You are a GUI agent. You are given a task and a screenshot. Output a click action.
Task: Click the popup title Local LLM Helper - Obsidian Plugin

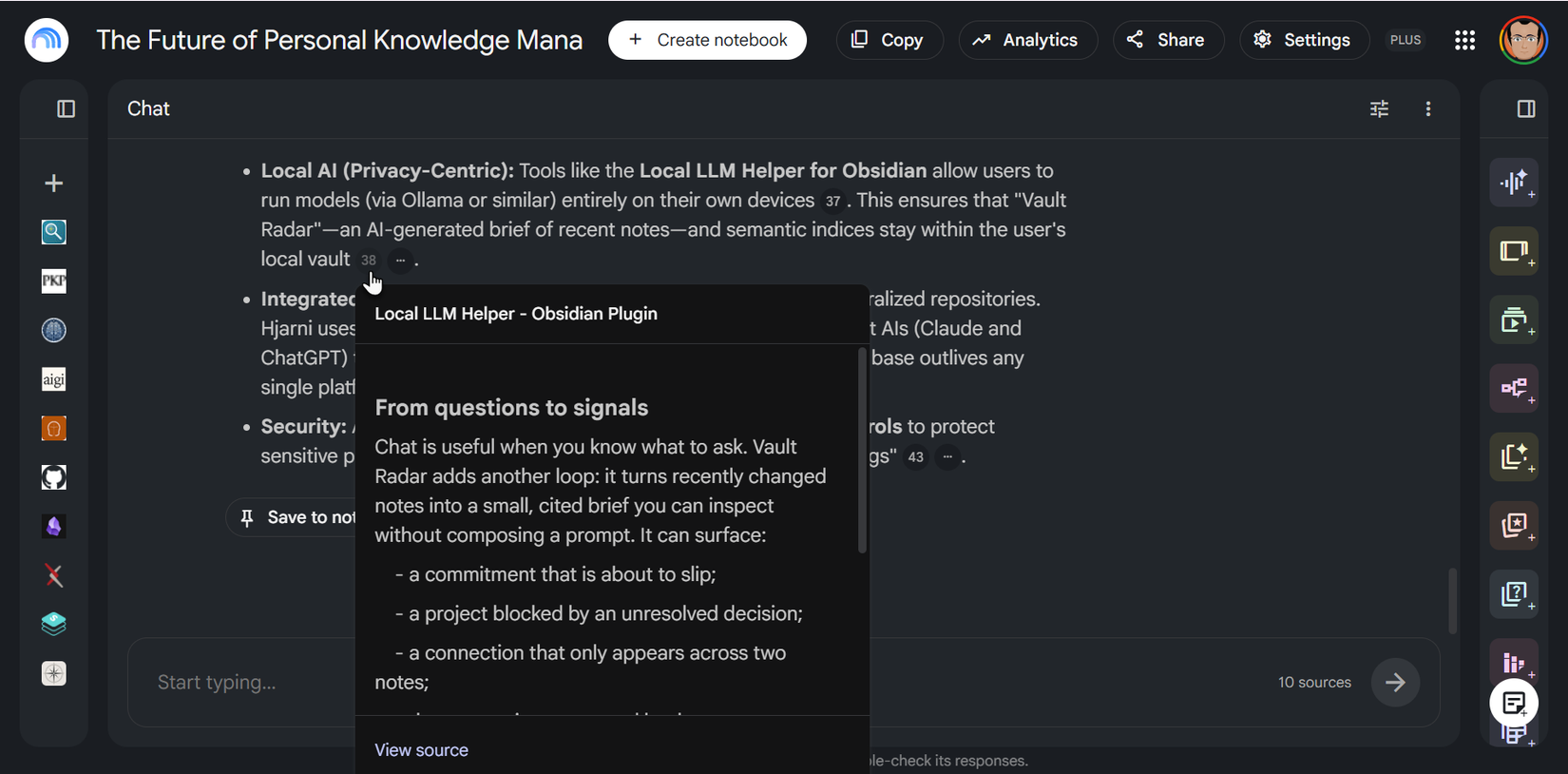pos(516,314)
